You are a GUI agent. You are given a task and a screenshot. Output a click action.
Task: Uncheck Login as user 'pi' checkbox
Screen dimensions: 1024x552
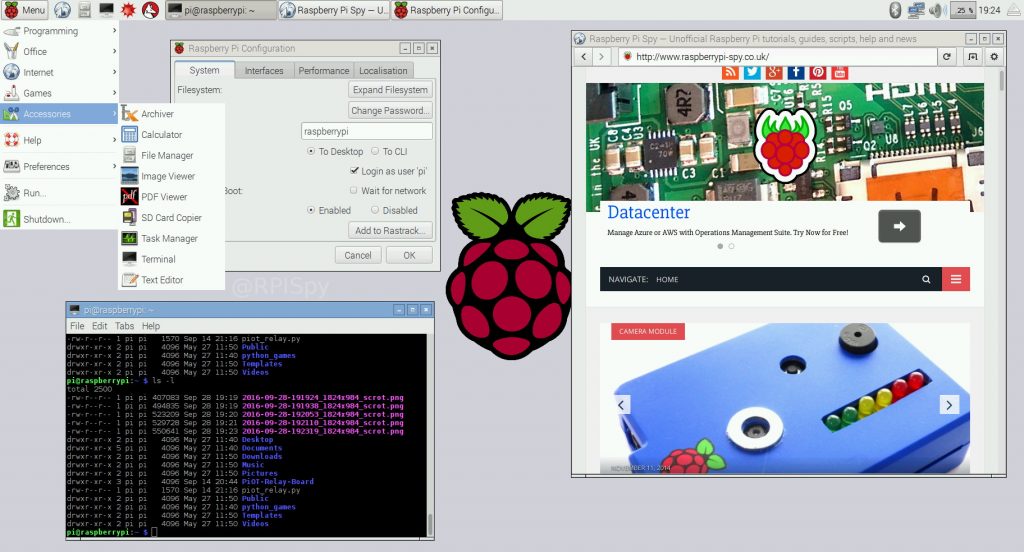[355, 171]
